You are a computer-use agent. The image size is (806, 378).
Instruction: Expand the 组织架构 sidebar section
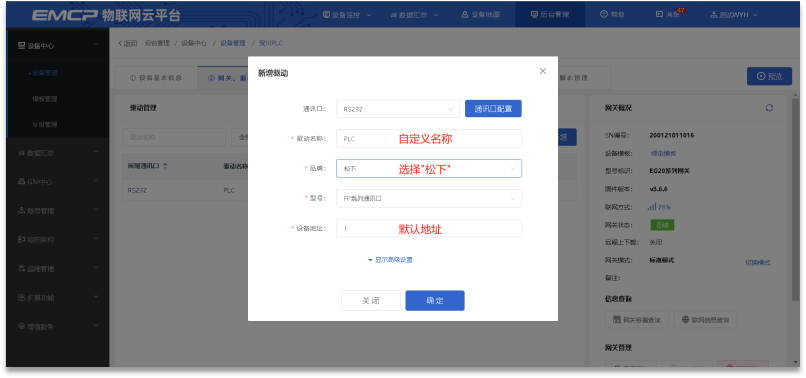58,240
